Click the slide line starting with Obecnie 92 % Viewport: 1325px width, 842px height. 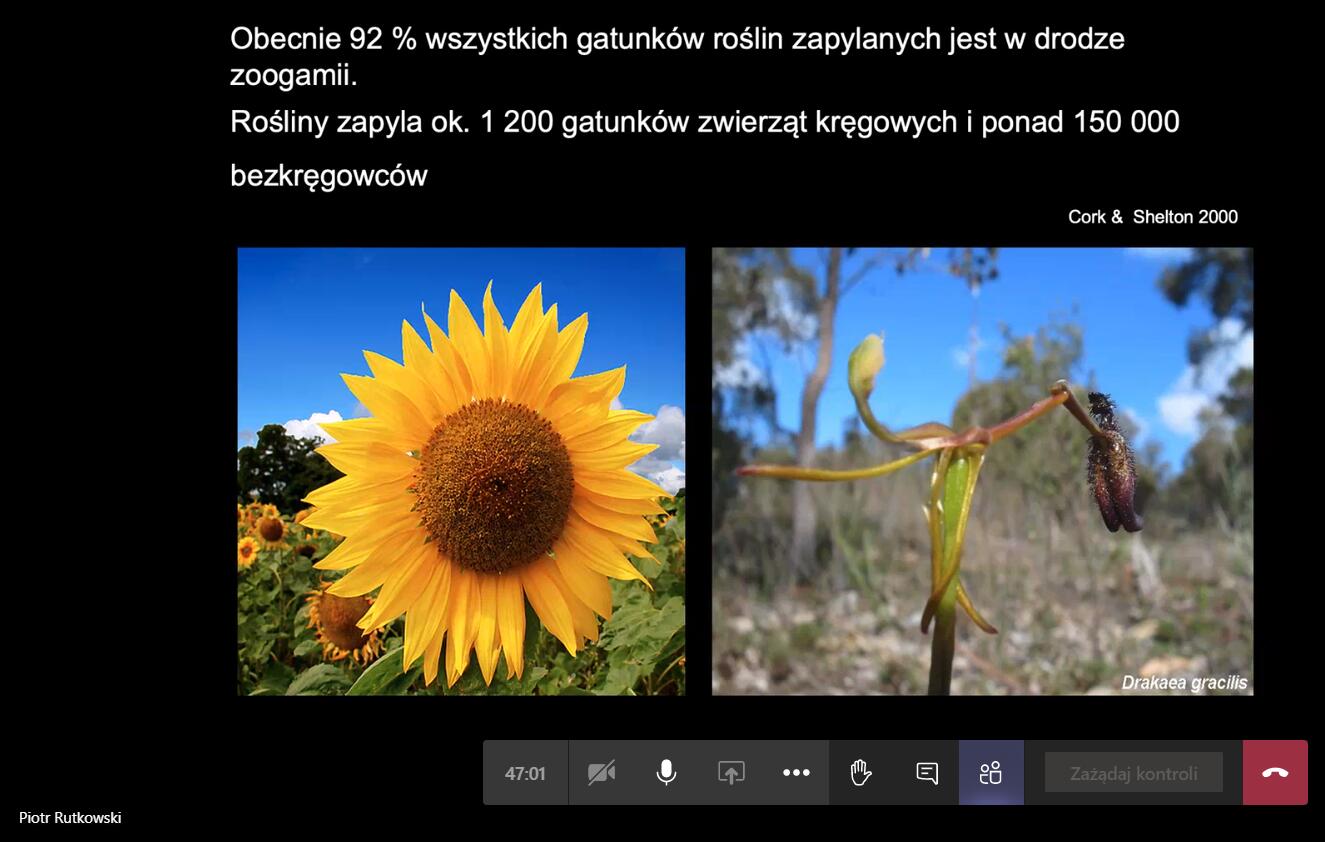coord(677,39)
